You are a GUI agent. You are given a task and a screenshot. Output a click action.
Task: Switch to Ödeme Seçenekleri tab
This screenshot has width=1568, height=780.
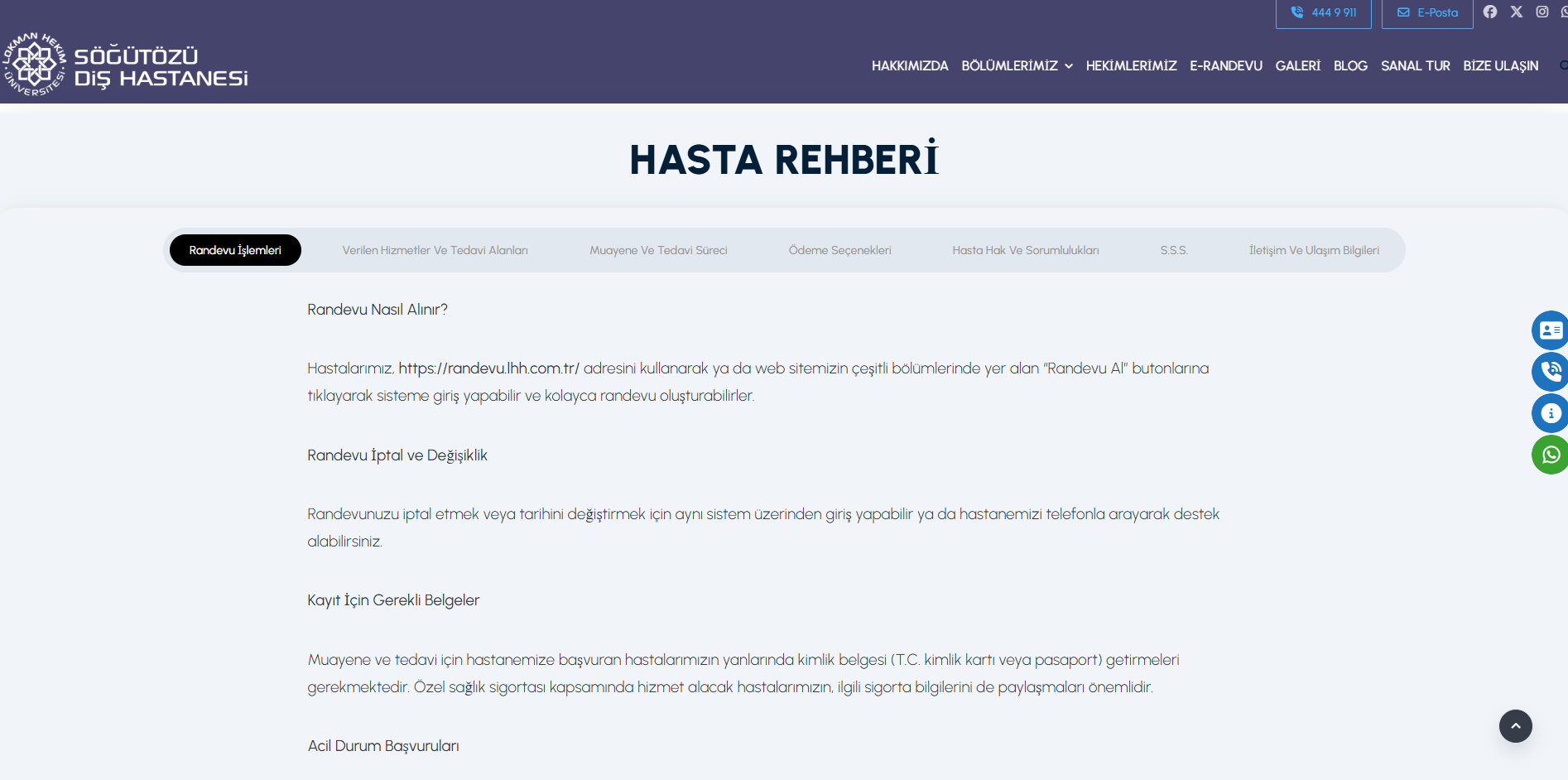click(x=839, y=250)
